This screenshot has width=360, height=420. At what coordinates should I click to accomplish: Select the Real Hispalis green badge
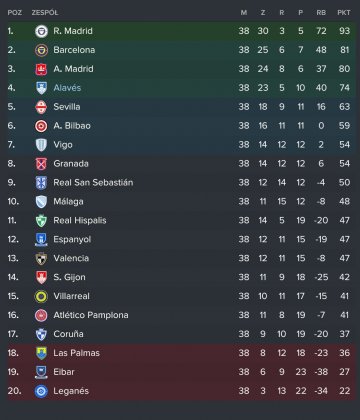click(41, 221)
